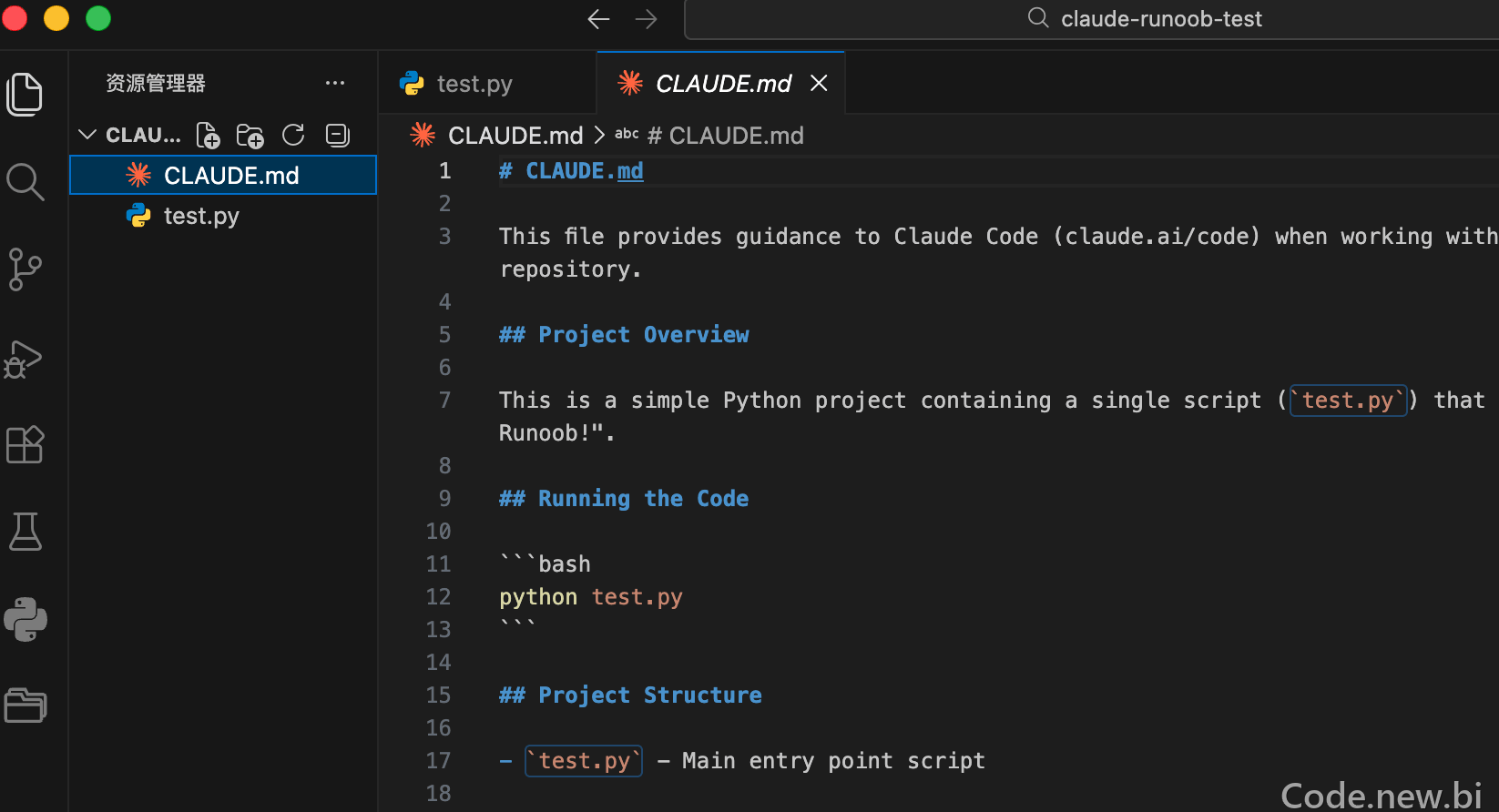Screen dimensions: 1499x812
Task: Click 'python test.py' command on line 12
Action: click(591, 597)
